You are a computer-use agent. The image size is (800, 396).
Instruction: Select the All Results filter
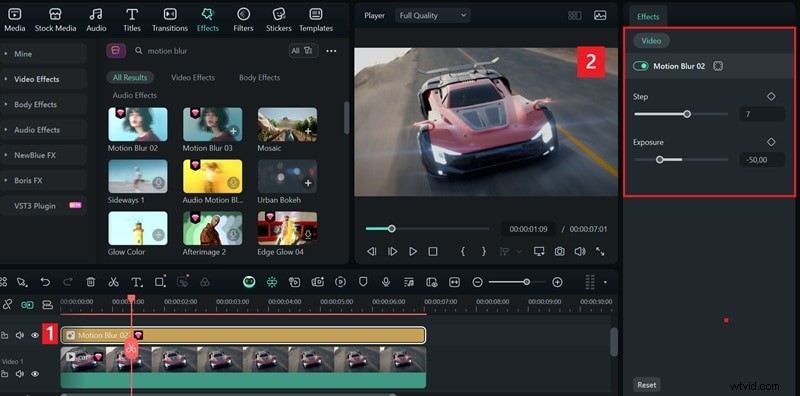(130, 78)
